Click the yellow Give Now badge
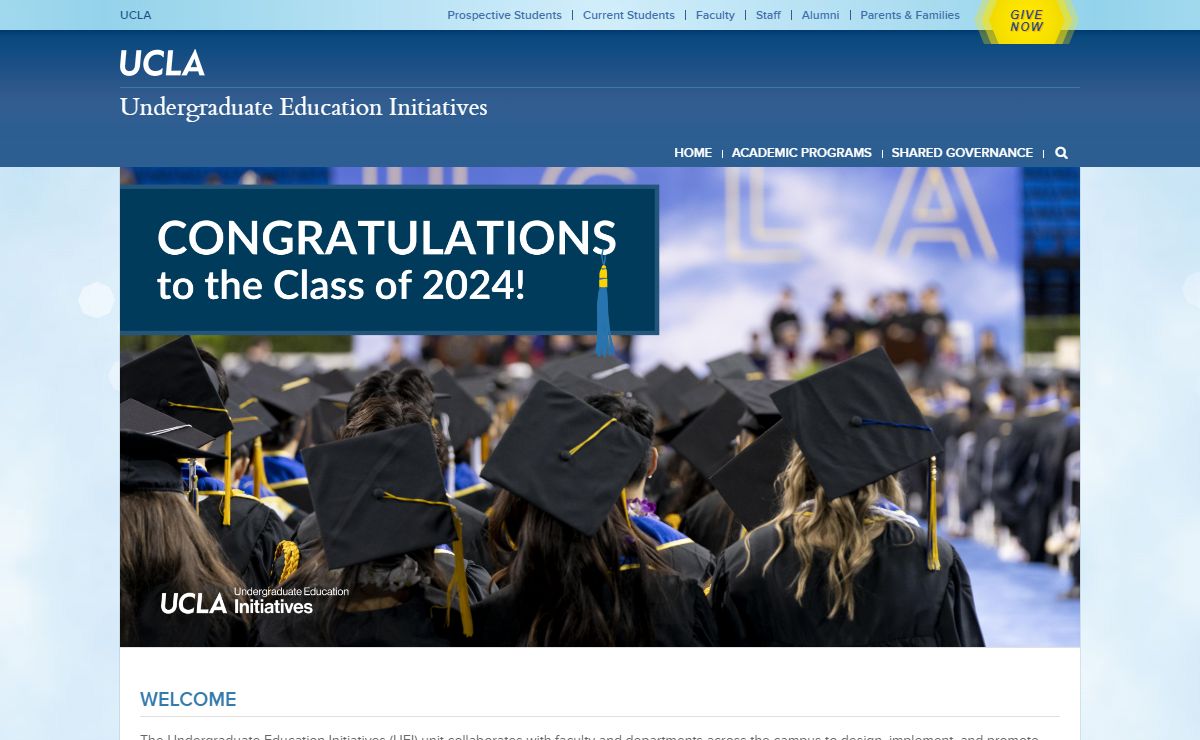1200x740 pixels. click(1026, 21)
